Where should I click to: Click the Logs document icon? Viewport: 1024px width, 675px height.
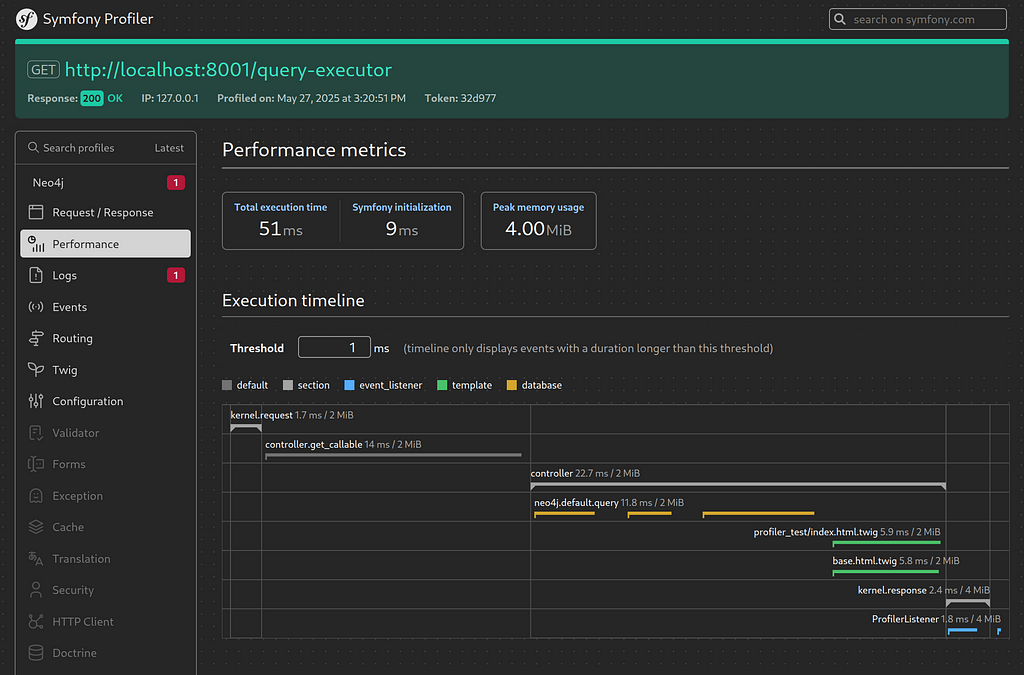click(36, 275)
